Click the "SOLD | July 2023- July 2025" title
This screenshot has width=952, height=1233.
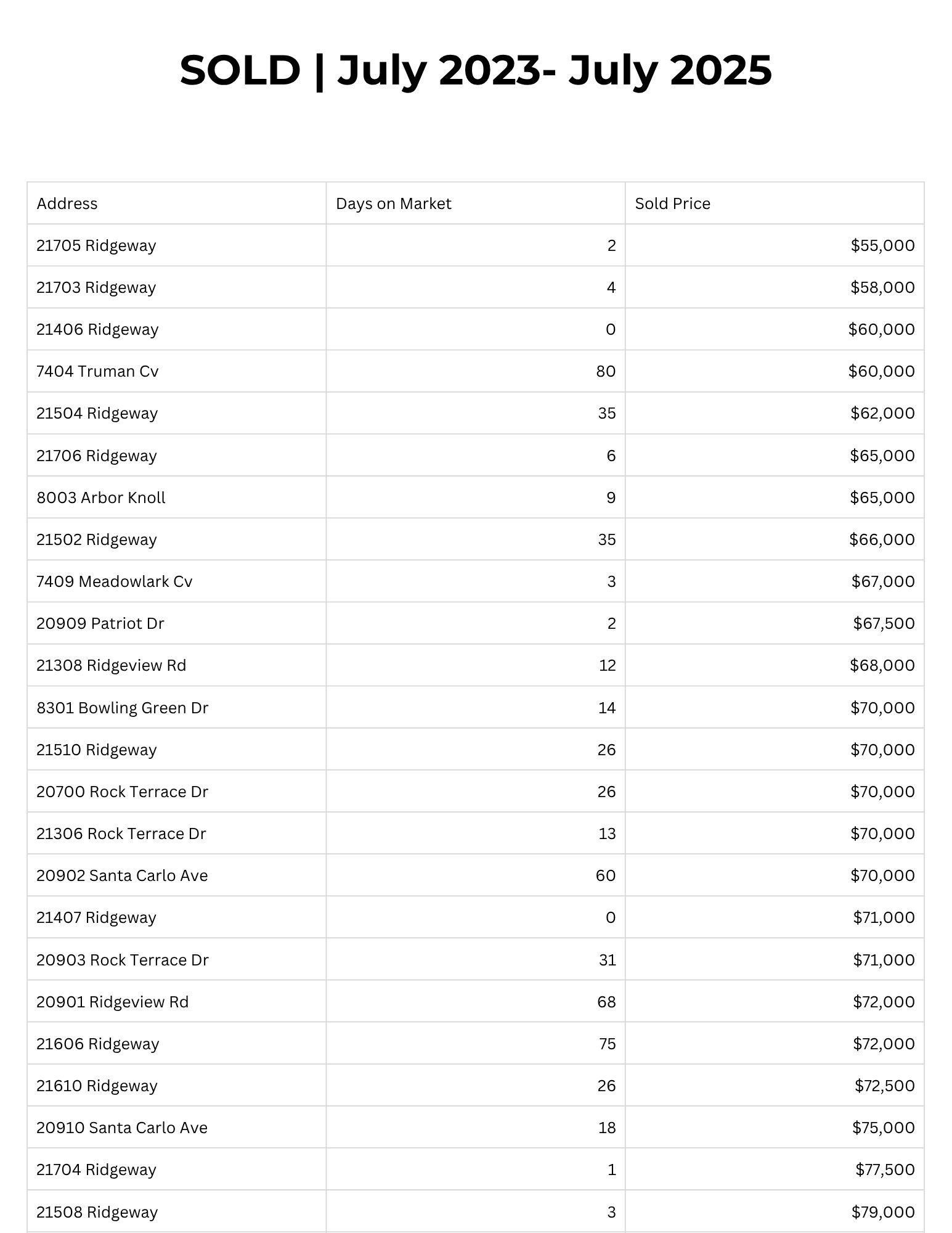click(476, 70)
